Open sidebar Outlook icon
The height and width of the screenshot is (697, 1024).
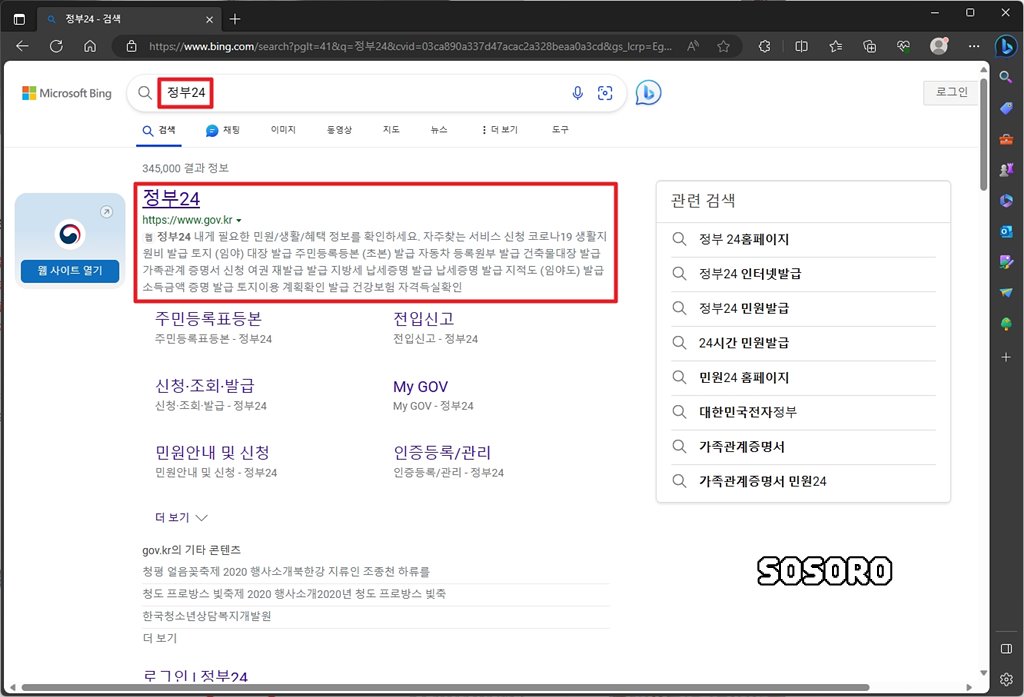pos(1006,231)
